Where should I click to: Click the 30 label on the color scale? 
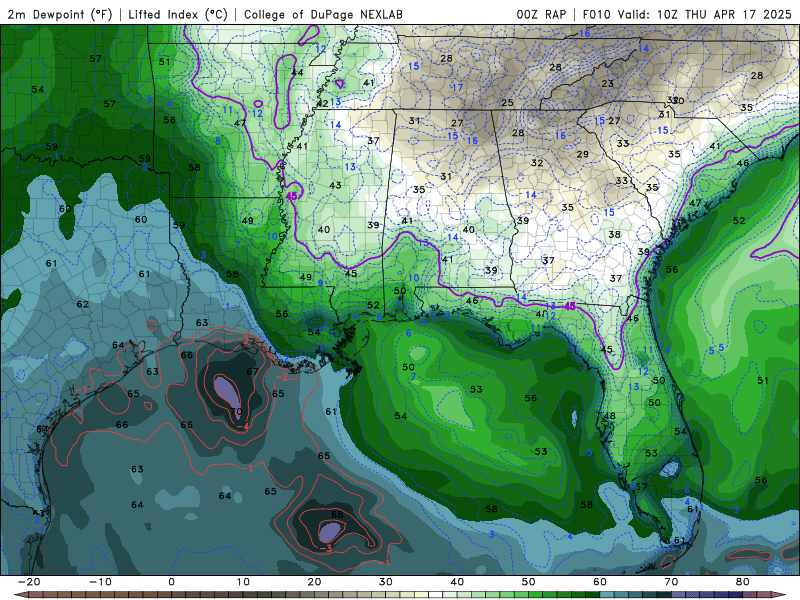[386, 582]
